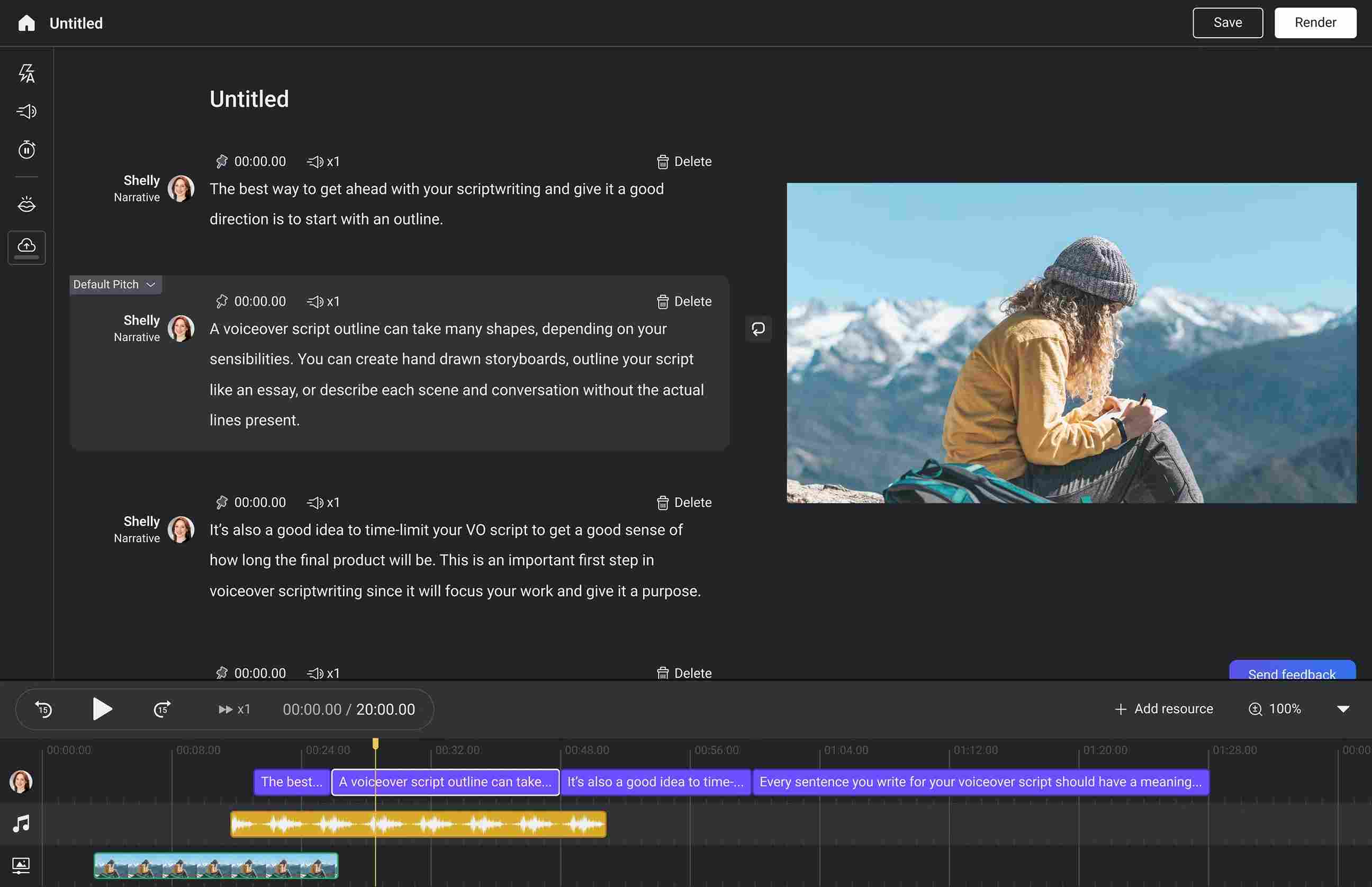Click the music note icon on the audio track

click(x=21, y=823)
